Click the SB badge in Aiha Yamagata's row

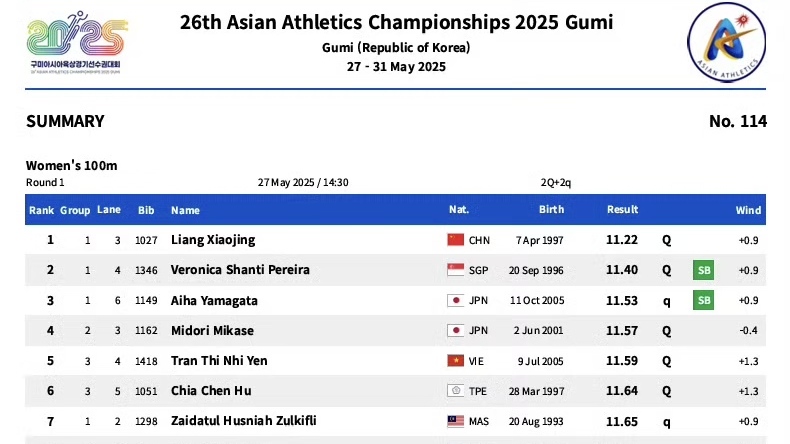[x=704, y=300]
